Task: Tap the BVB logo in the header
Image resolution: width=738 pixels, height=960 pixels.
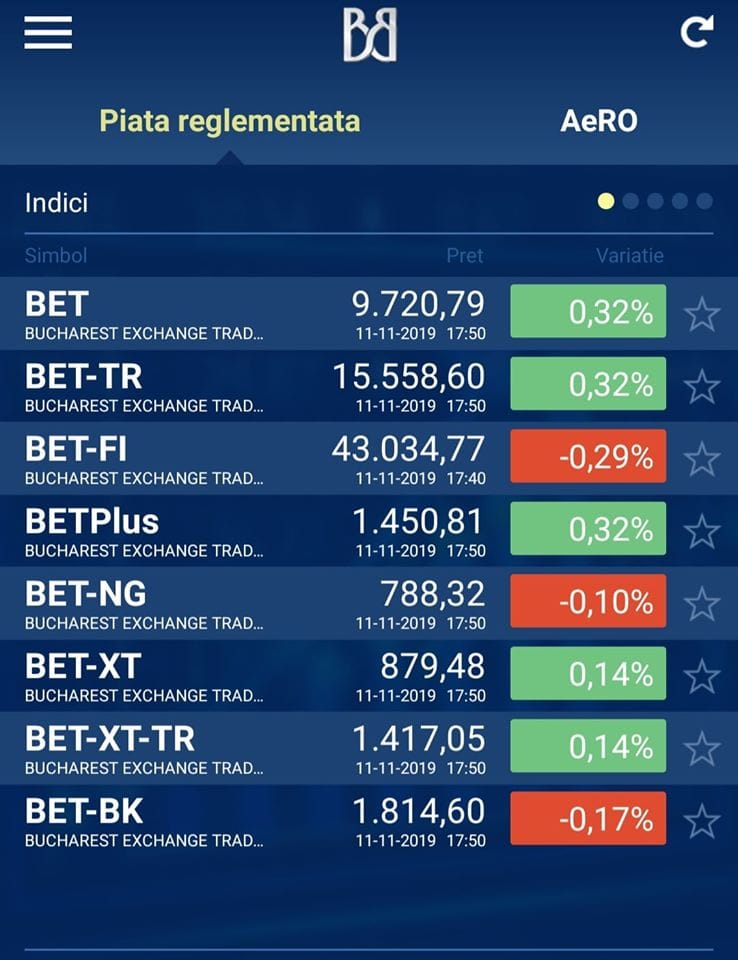Action: 369,35
